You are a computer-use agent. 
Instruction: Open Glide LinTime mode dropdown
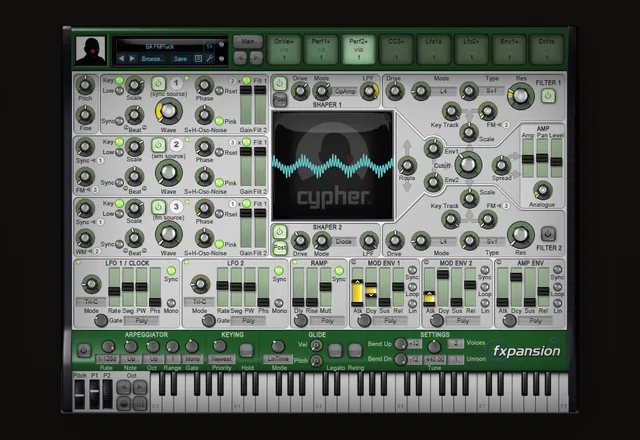(278, 359)
